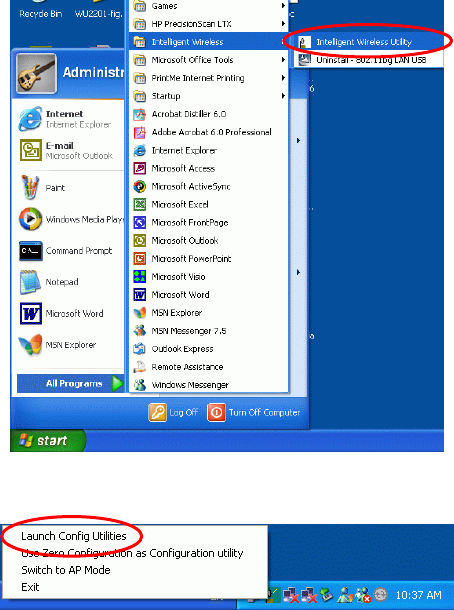This screenshot has width=454, height=610.
Task: Click MSN Messenger 7.5 icon
Action: pos(139,331)
